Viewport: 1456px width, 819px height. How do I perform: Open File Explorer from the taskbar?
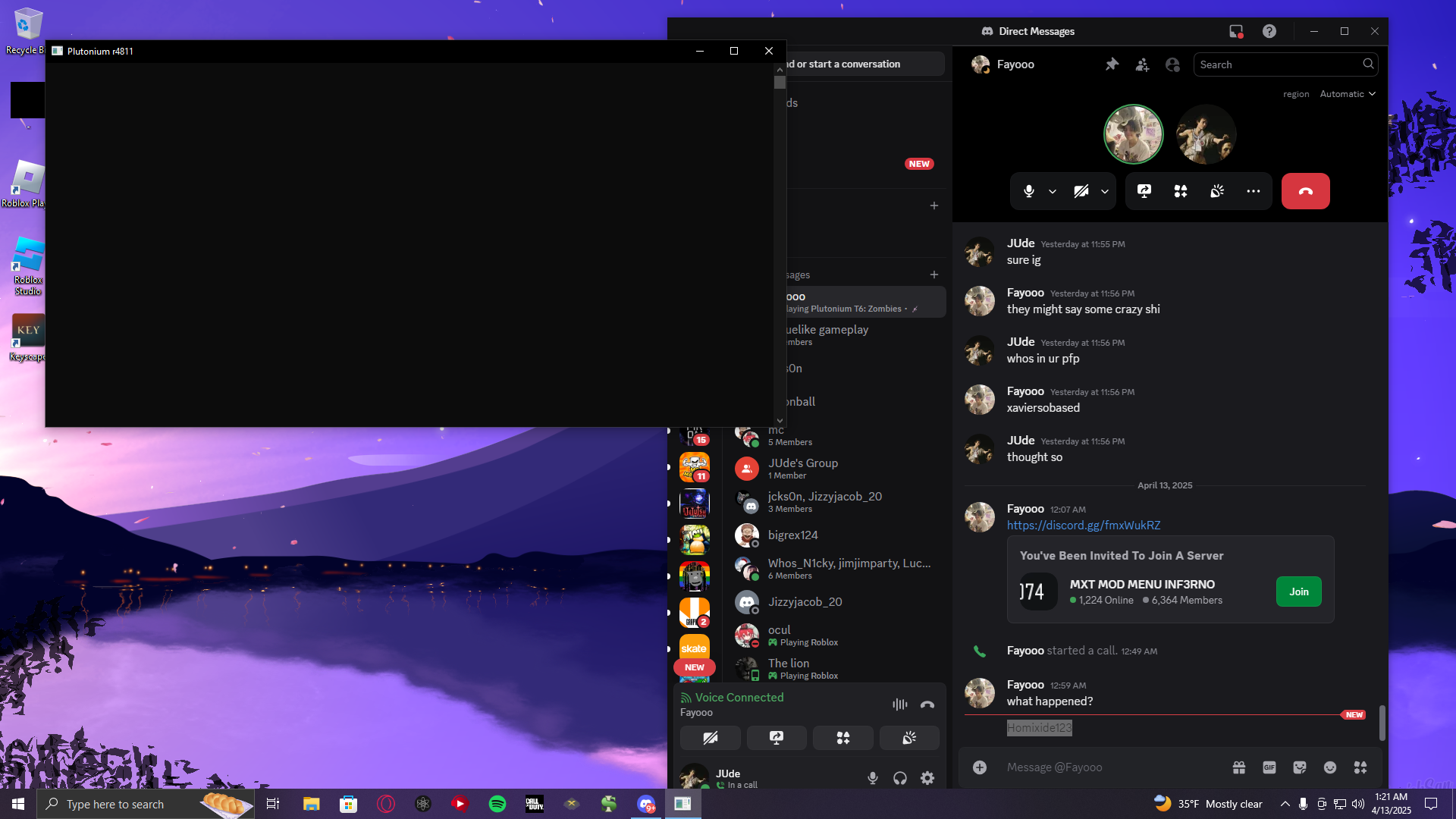[x=311, y=804]
